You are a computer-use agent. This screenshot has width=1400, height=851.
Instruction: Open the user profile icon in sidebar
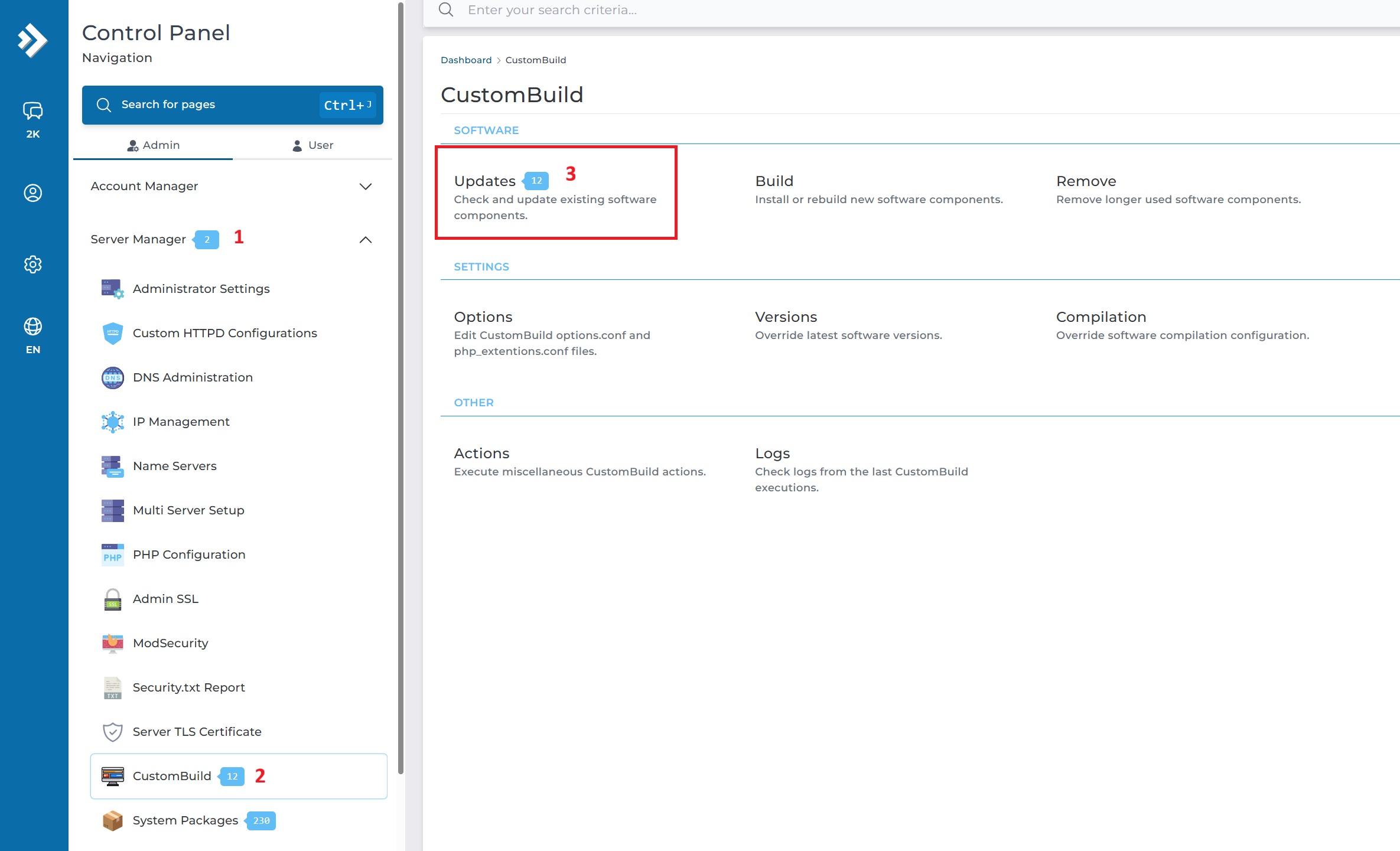(x=32, y=193)
